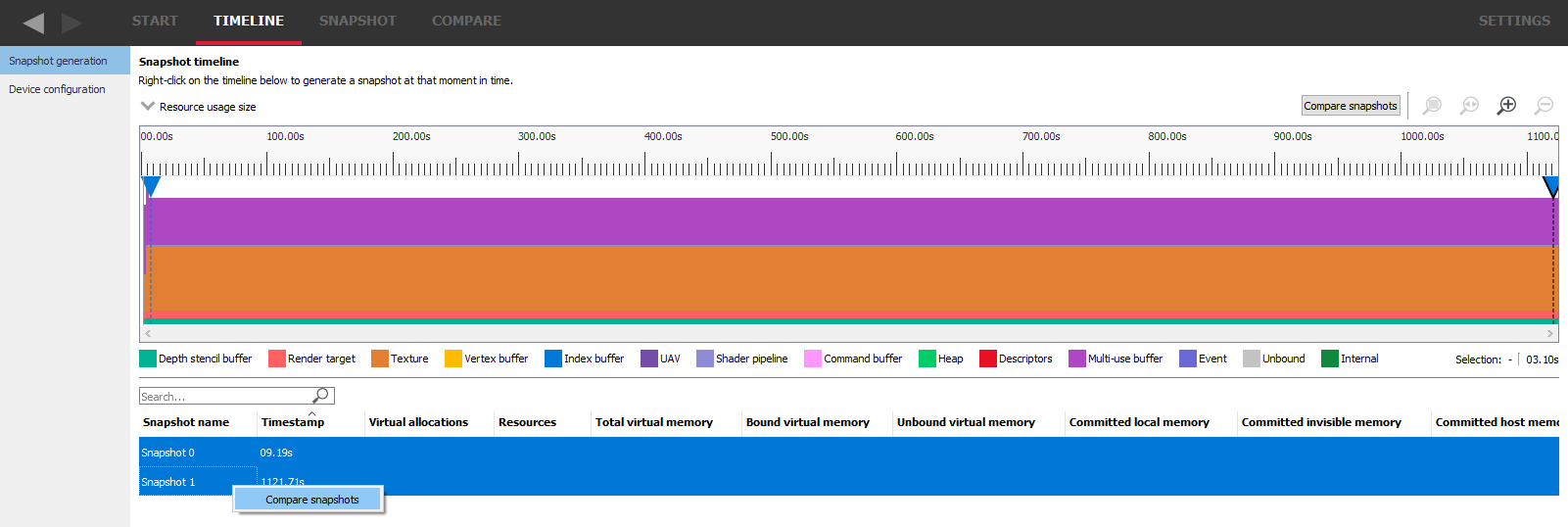Click the Search input field
The height and width of the screenshot is (527, 1568).
(x=225, y=397)
